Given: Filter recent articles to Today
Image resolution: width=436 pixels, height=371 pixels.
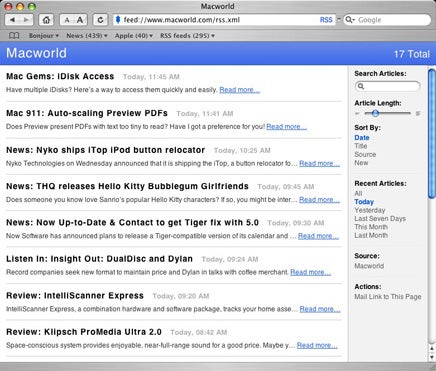Looking at the screenshot, I should point(364,202).
